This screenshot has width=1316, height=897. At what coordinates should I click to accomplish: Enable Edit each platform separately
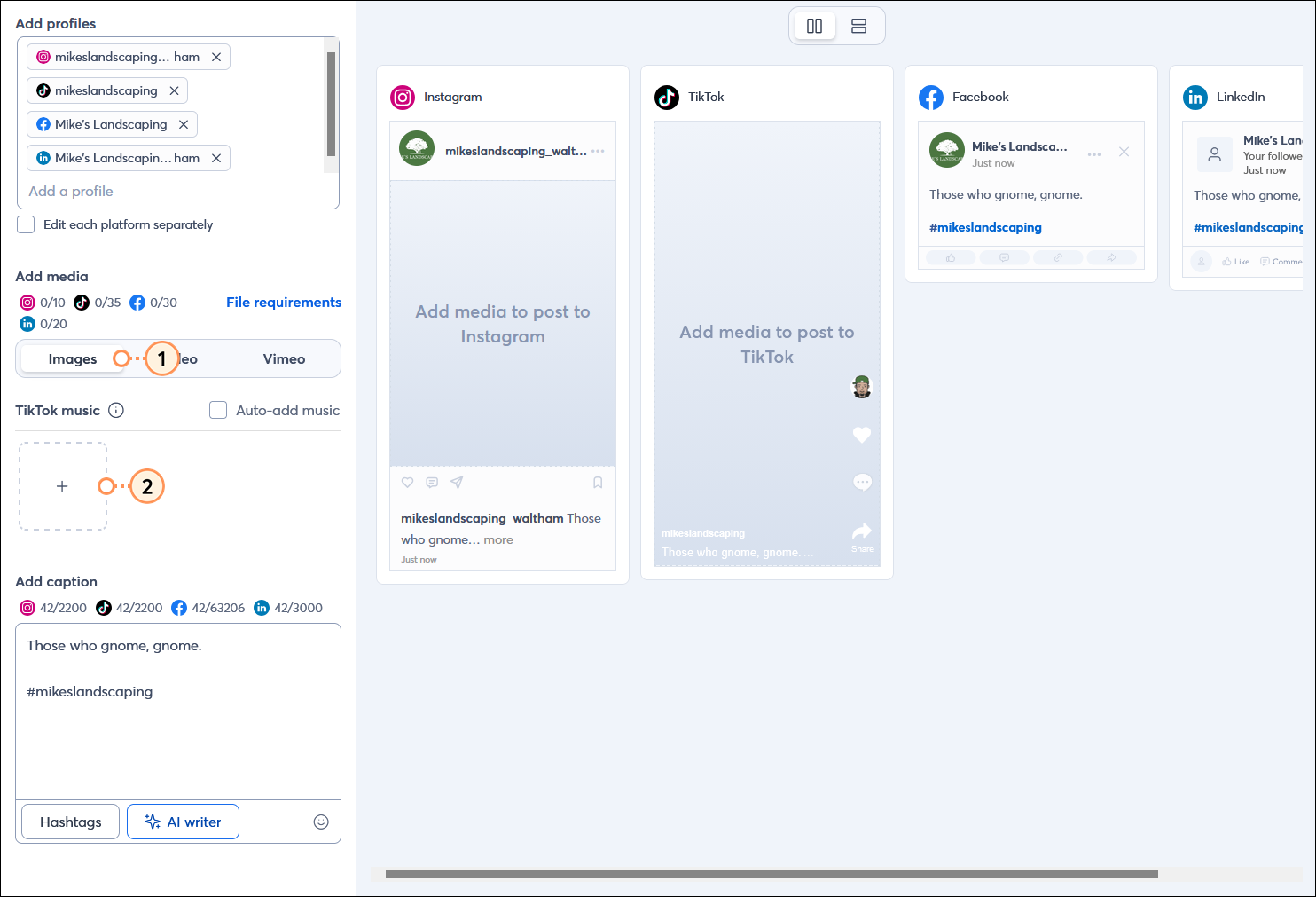tap(26, 224)
